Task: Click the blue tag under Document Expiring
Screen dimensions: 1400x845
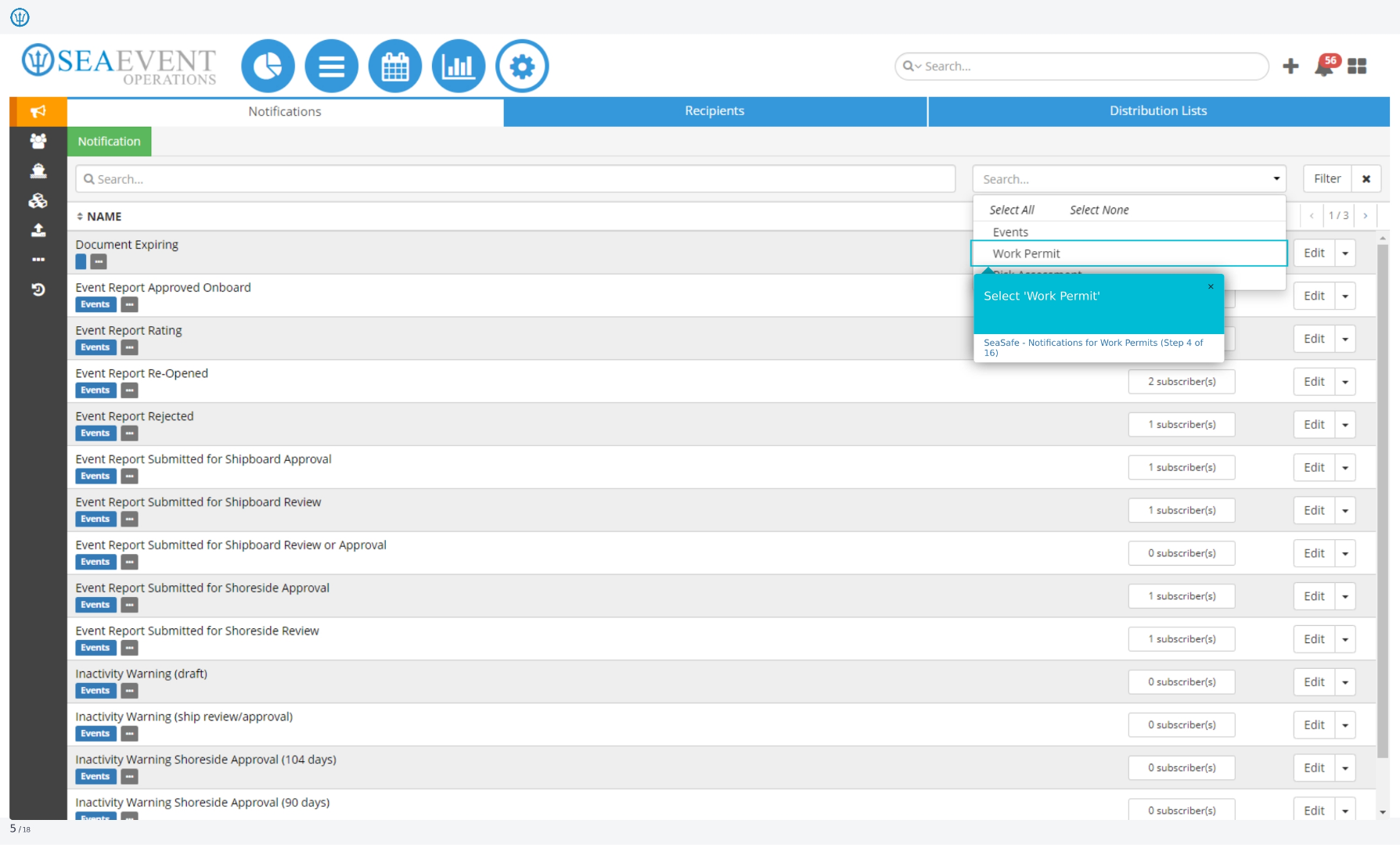Action: tap(81, 262)
